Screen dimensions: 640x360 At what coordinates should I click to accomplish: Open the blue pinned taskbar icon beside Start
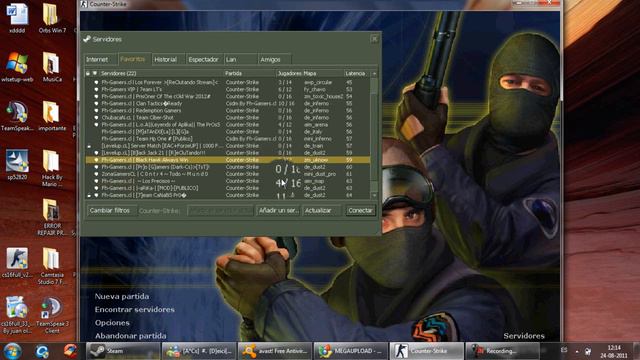coord(42,351)
